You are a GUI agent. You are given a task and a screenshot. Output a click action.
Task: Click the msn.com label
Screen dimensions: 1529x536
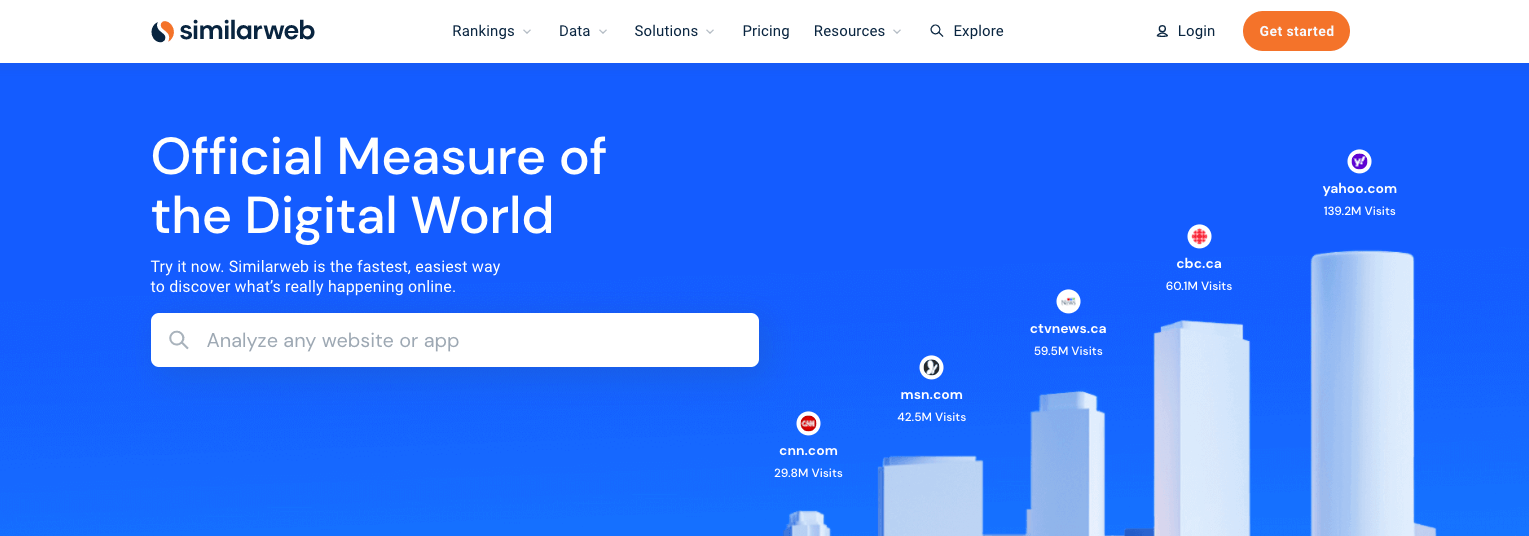931,394
